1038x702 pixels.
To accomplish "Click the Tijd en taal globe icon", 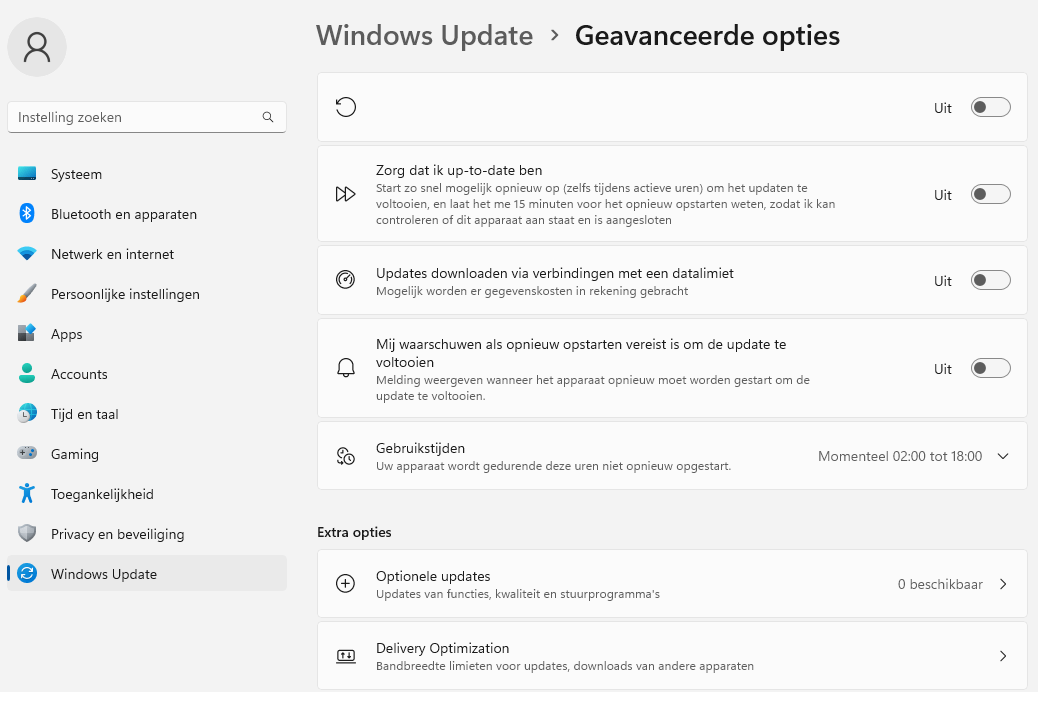I will coord(27,414).
